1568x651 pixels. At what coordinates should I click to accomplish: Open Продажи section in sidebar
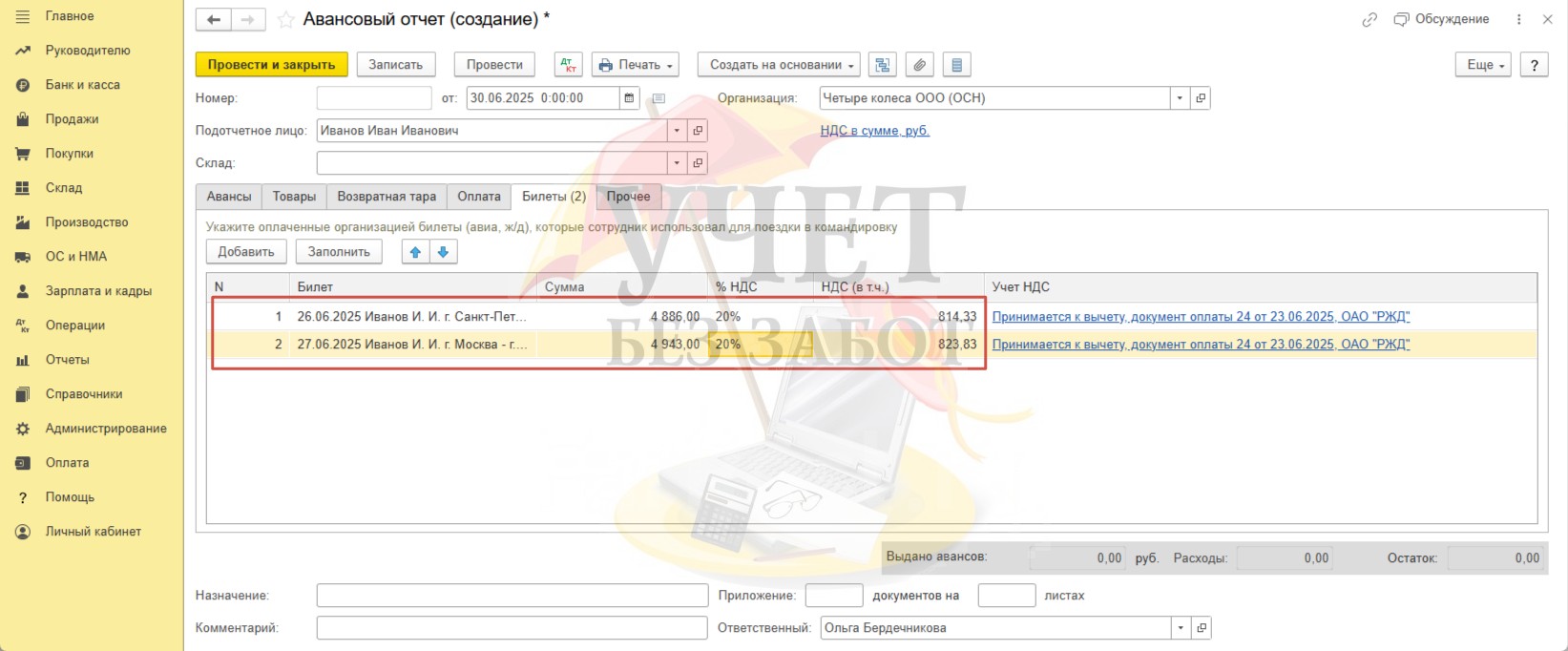72,119
